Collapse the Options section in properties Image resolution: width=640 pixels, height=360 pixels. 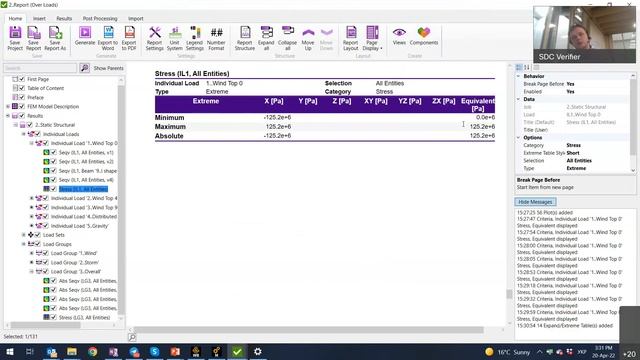519,138
